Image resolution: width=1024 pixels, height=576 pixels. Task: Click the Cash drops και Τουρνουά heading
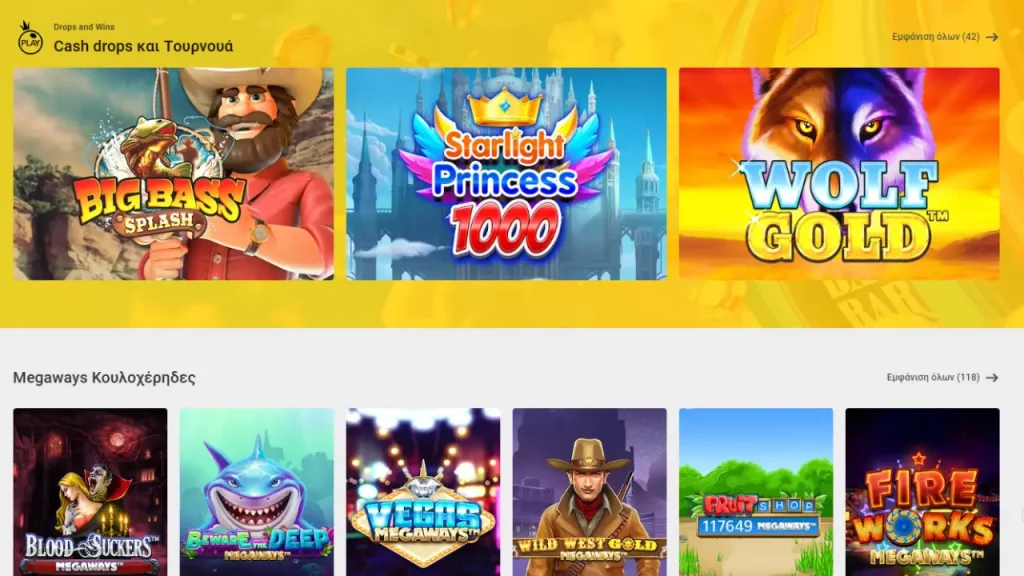click(x=143, y=46)
